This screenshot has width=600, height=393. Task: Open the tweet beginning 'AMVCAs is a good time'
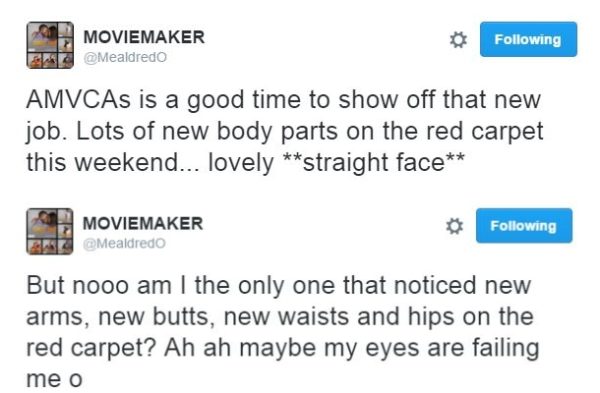pyautogui.click(x=285, y=131)
